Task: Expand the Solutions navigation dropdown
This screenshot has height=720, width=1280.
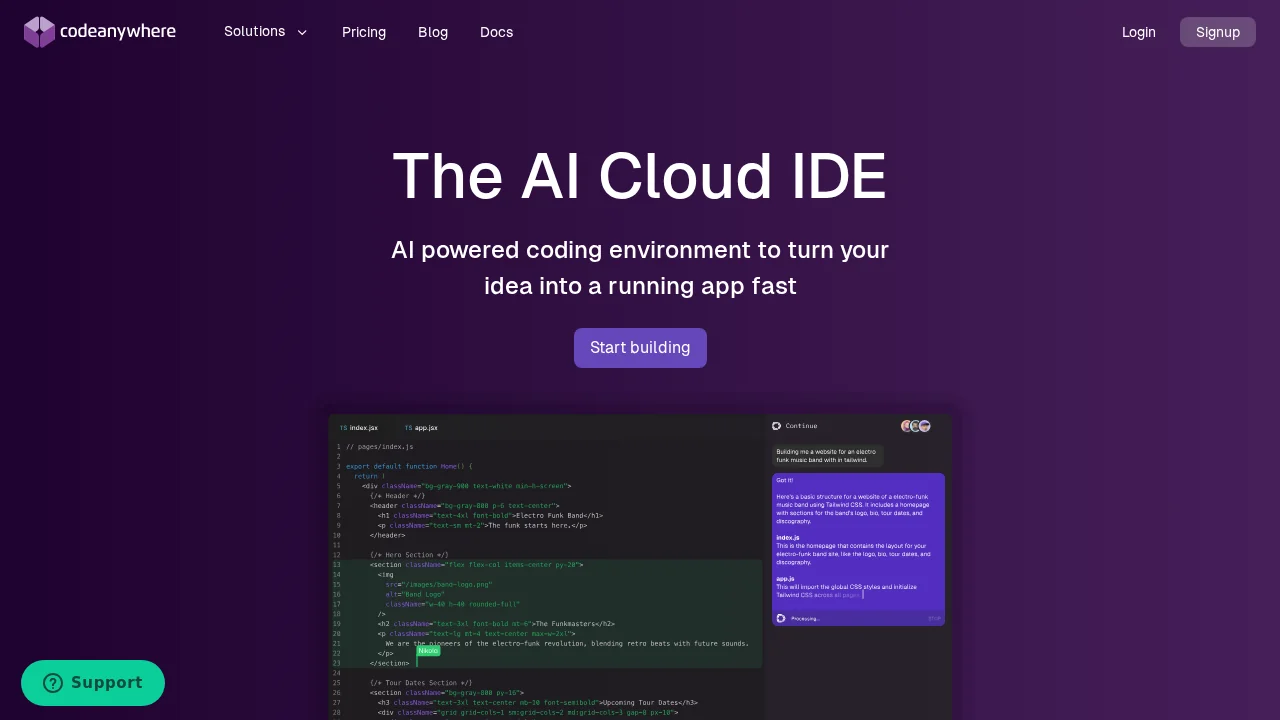Action: tap(266, 31)
